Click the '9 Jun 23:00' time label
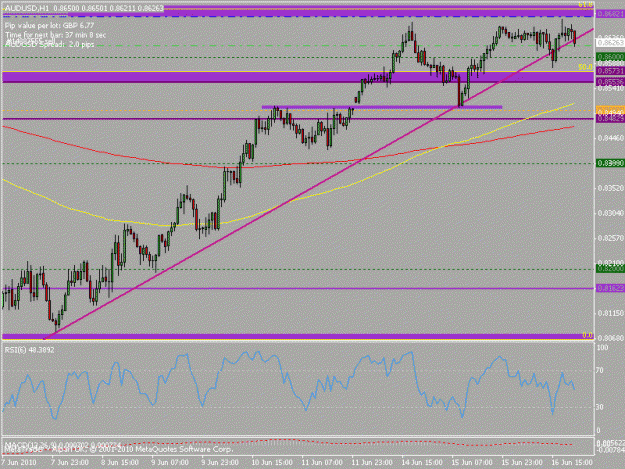 pyautogui.click(x=220, y=462)
